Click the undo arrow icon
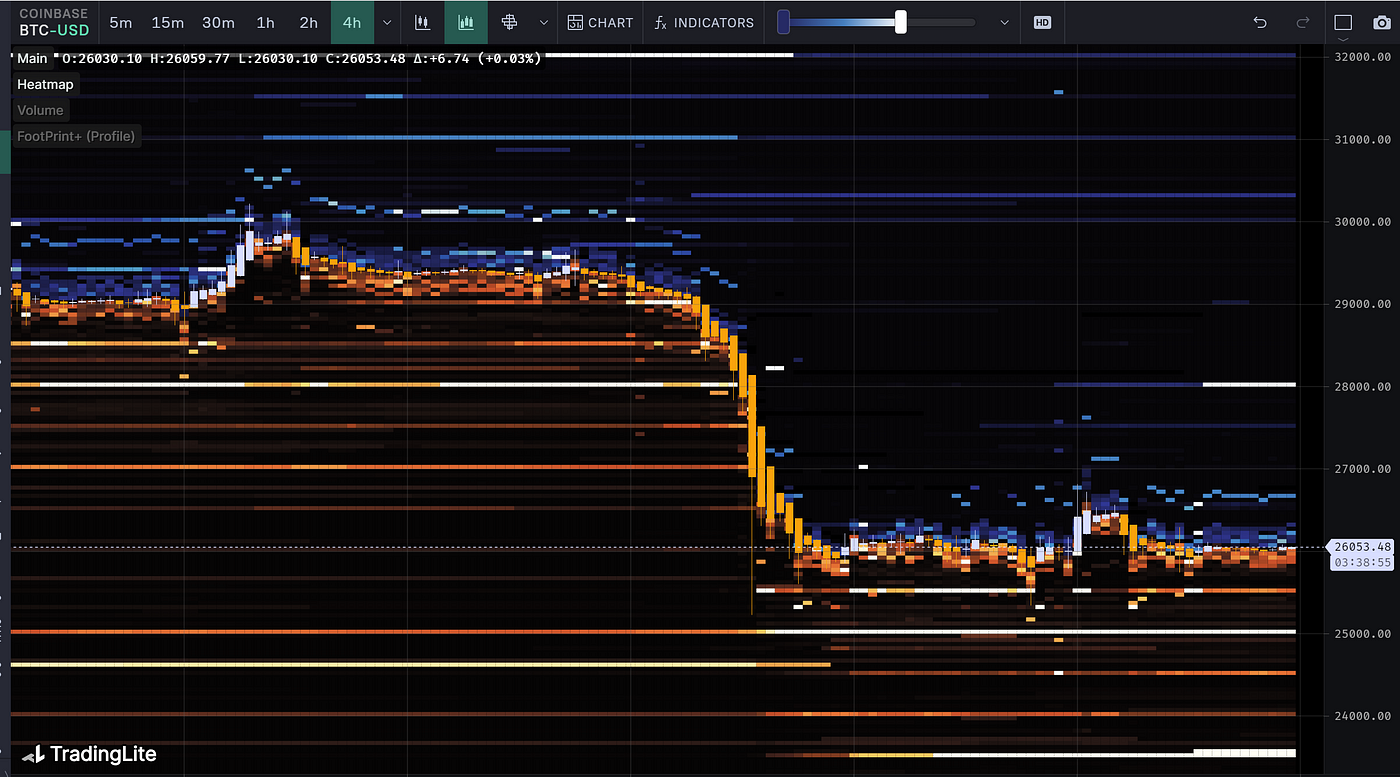 pos(1260,22)
